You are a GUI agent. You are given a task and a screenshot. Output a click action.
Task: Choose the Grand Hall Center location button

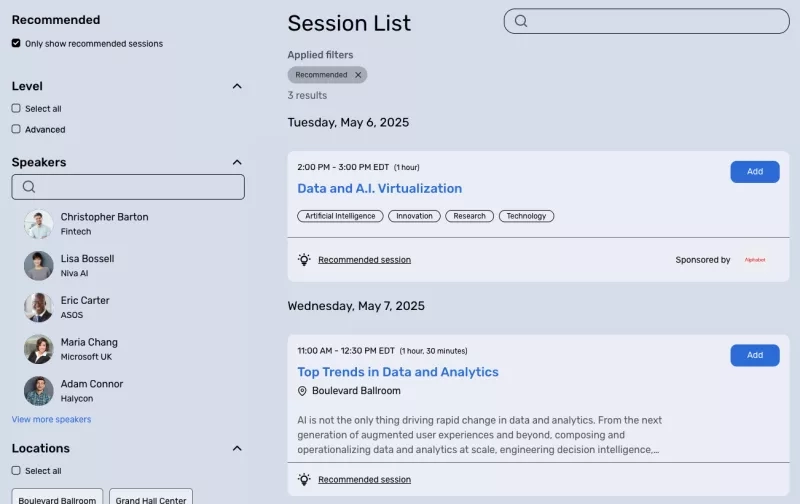pyautogui.click(x=151, y=497)
